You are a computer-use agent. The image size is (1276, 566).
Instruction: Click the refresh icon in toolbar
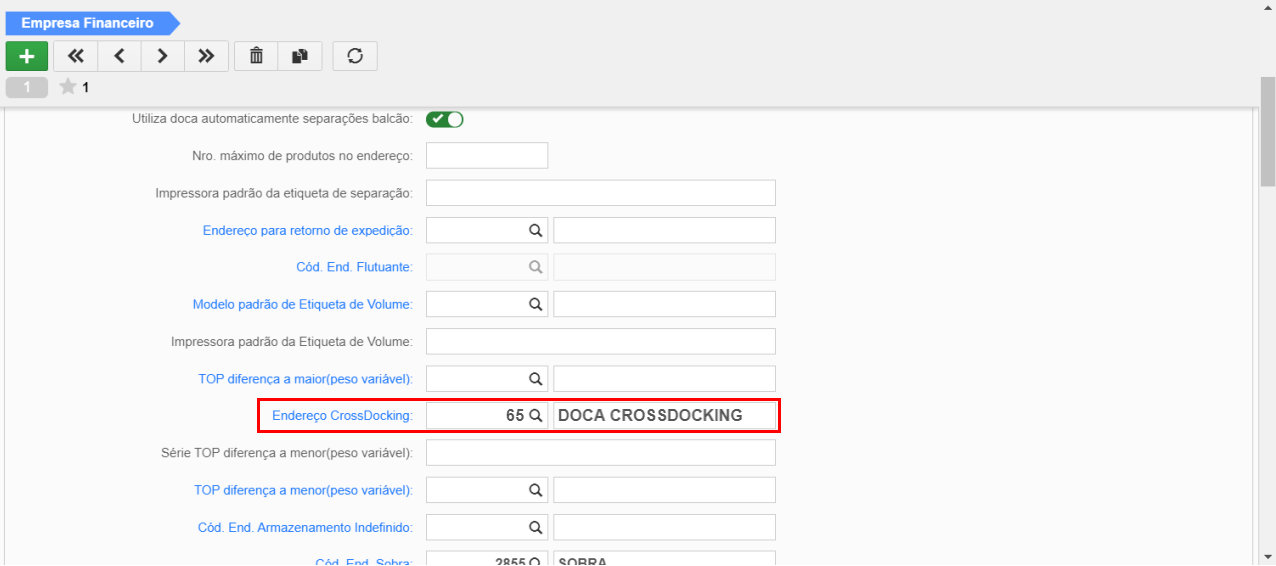pos(355,56)
